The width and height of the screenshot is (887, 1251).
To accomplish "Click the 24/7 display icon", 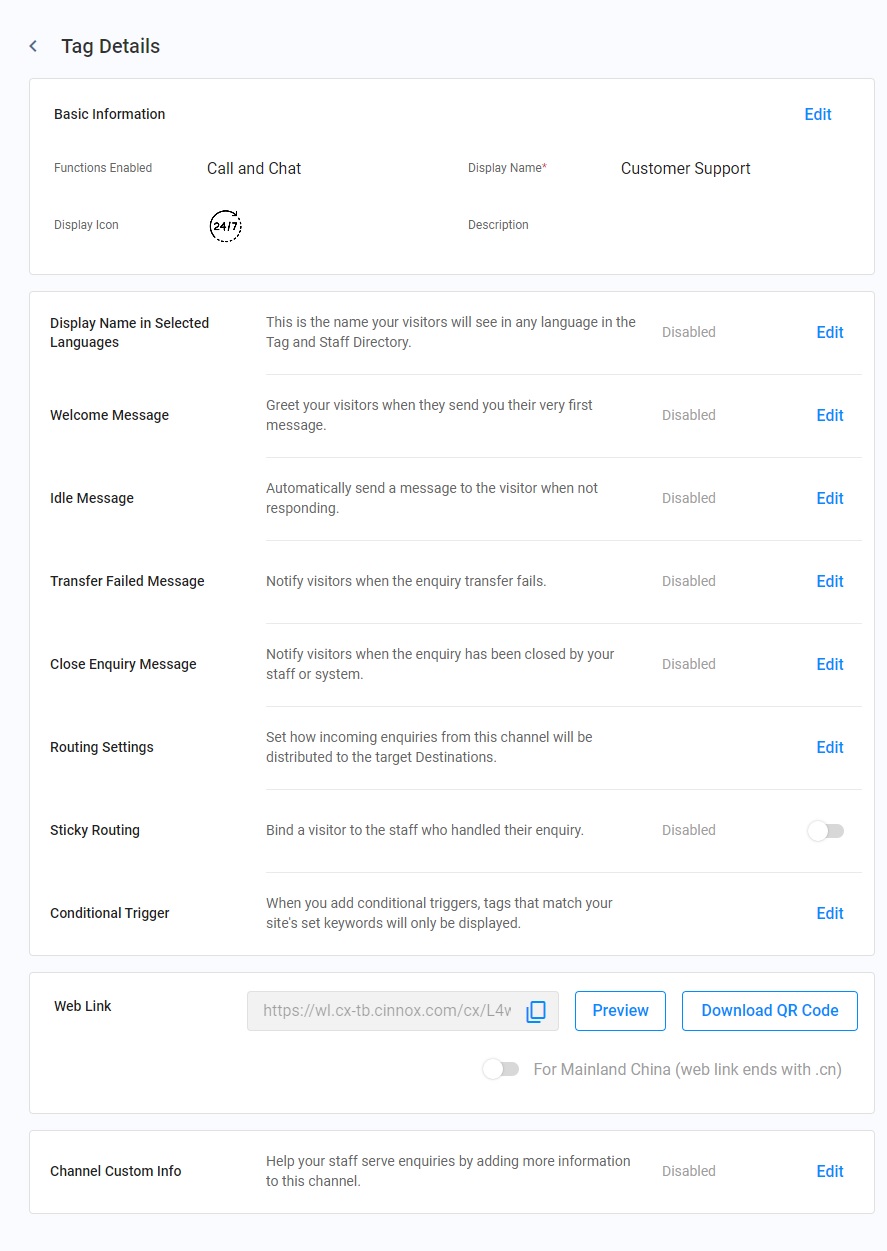I will [226, 226].
